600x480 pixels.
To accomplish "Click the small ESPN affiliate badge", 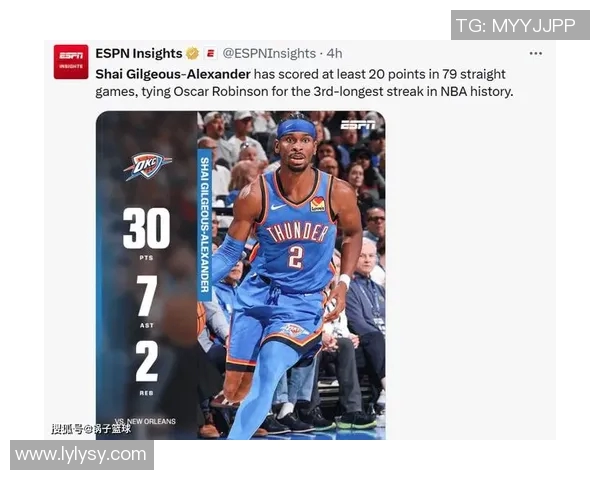I will [210, 53].
